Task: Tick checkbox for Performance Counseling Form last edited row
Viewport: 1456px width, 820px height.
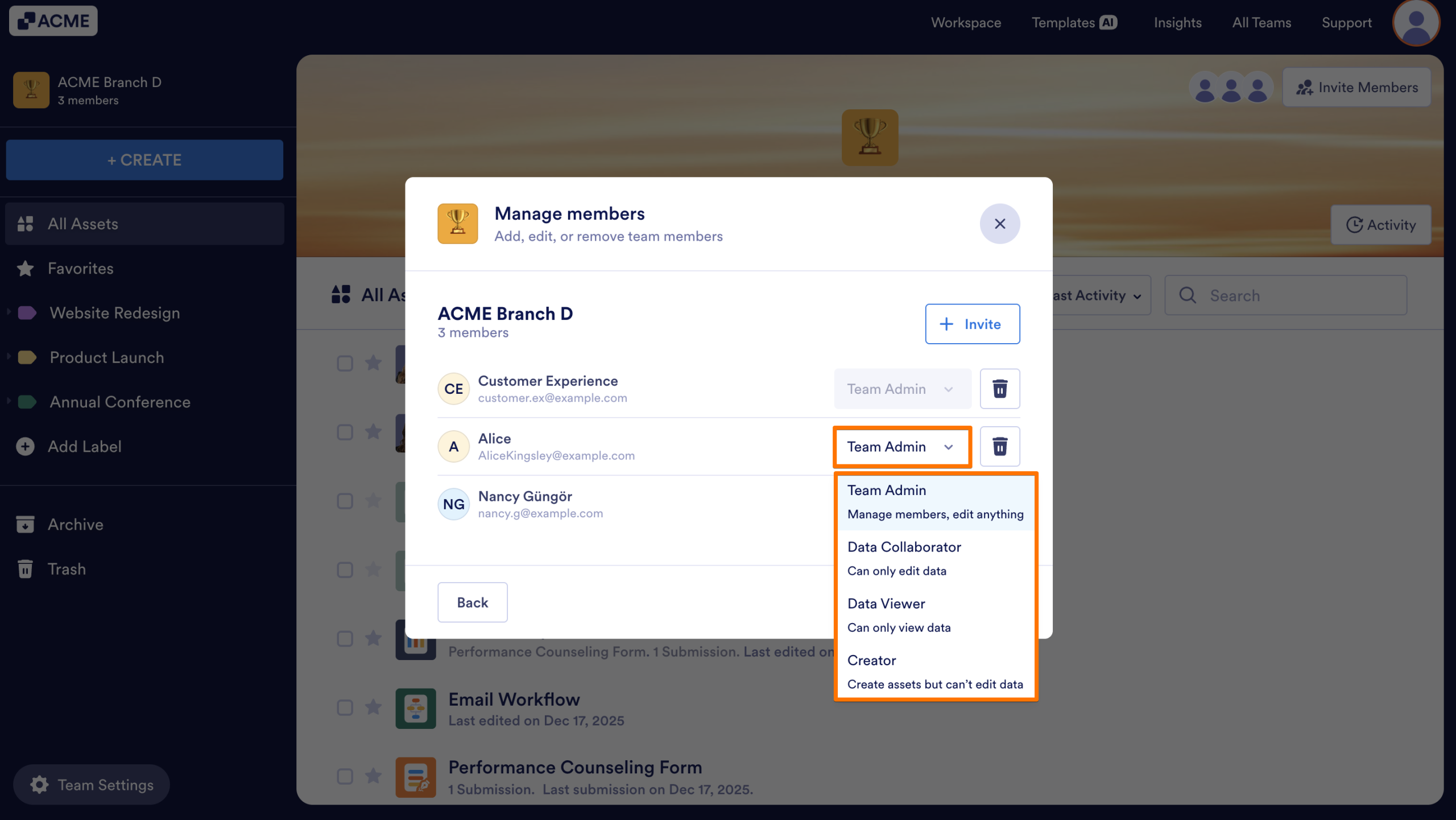Action: (x=345, y=638)
